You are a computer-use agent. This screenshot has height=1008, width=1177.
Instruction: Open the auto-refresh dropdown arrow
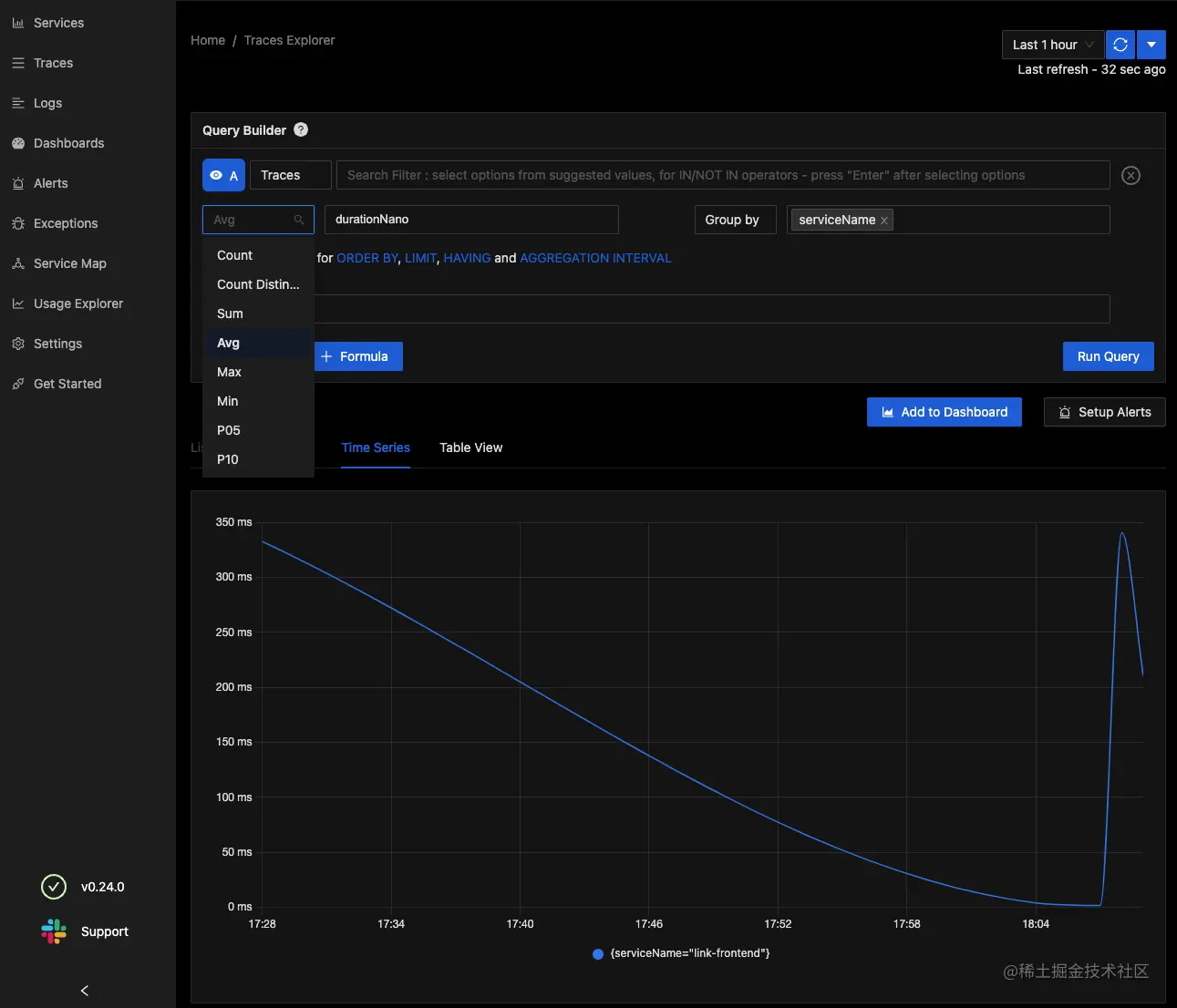coord(1151,45)
